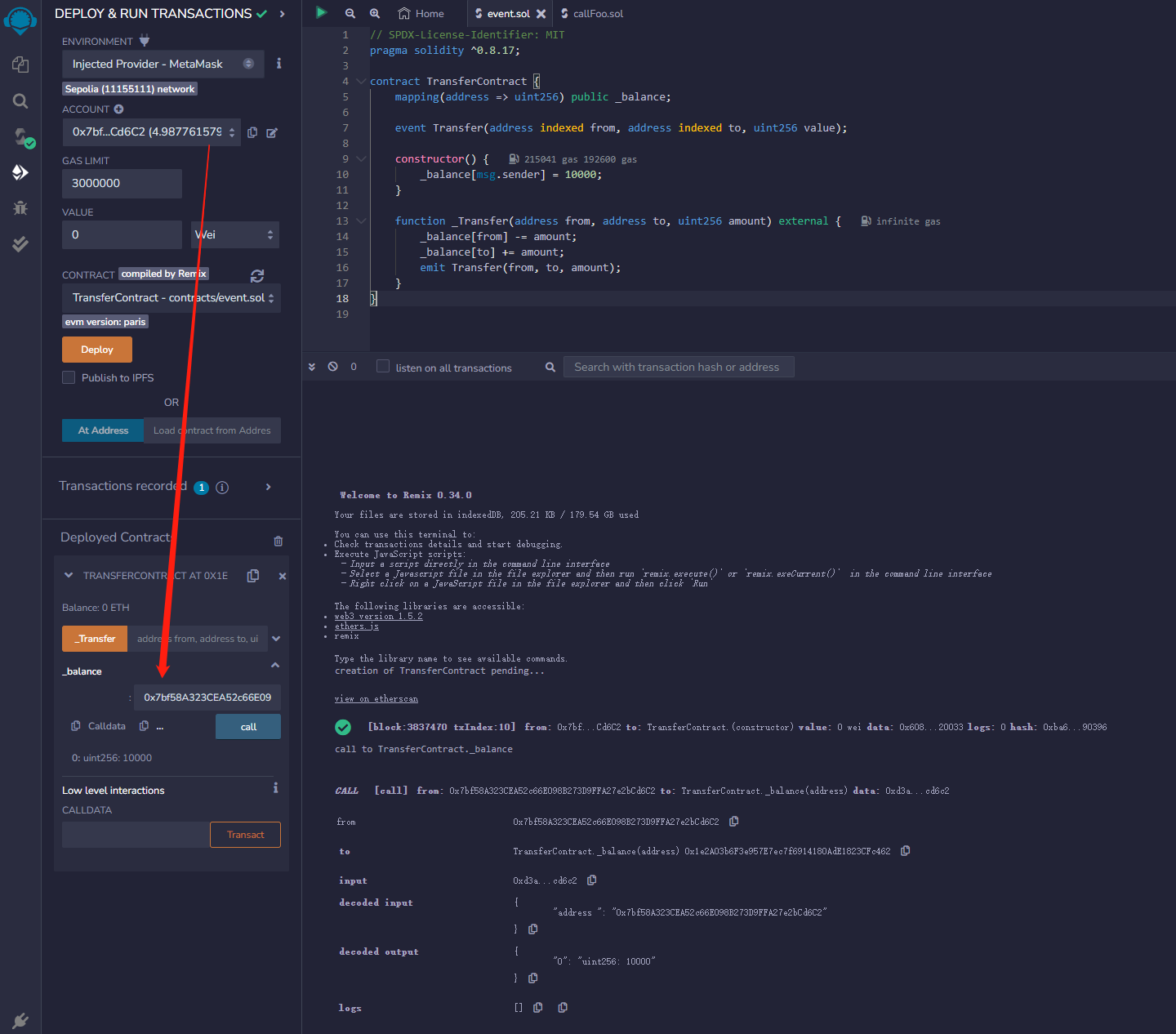Click the Value amount input field
Screen dimensions: 1176x1034
click(122, 234)
